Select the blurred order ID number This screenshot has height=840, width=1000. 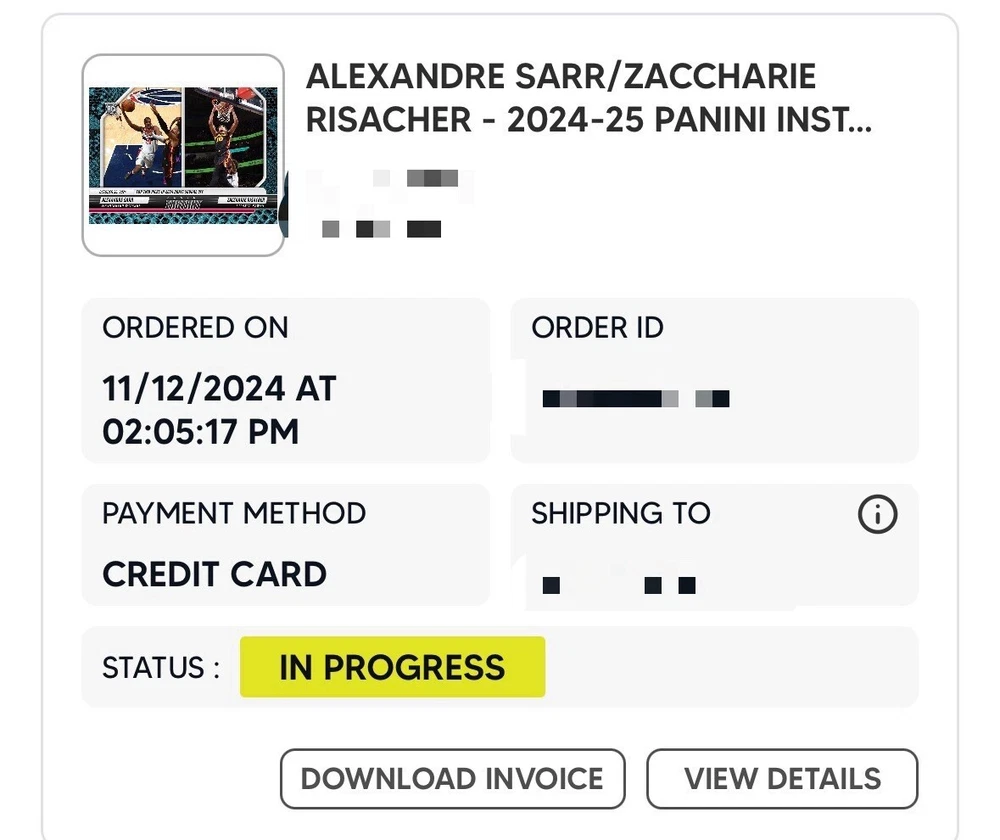click(635, 399)
